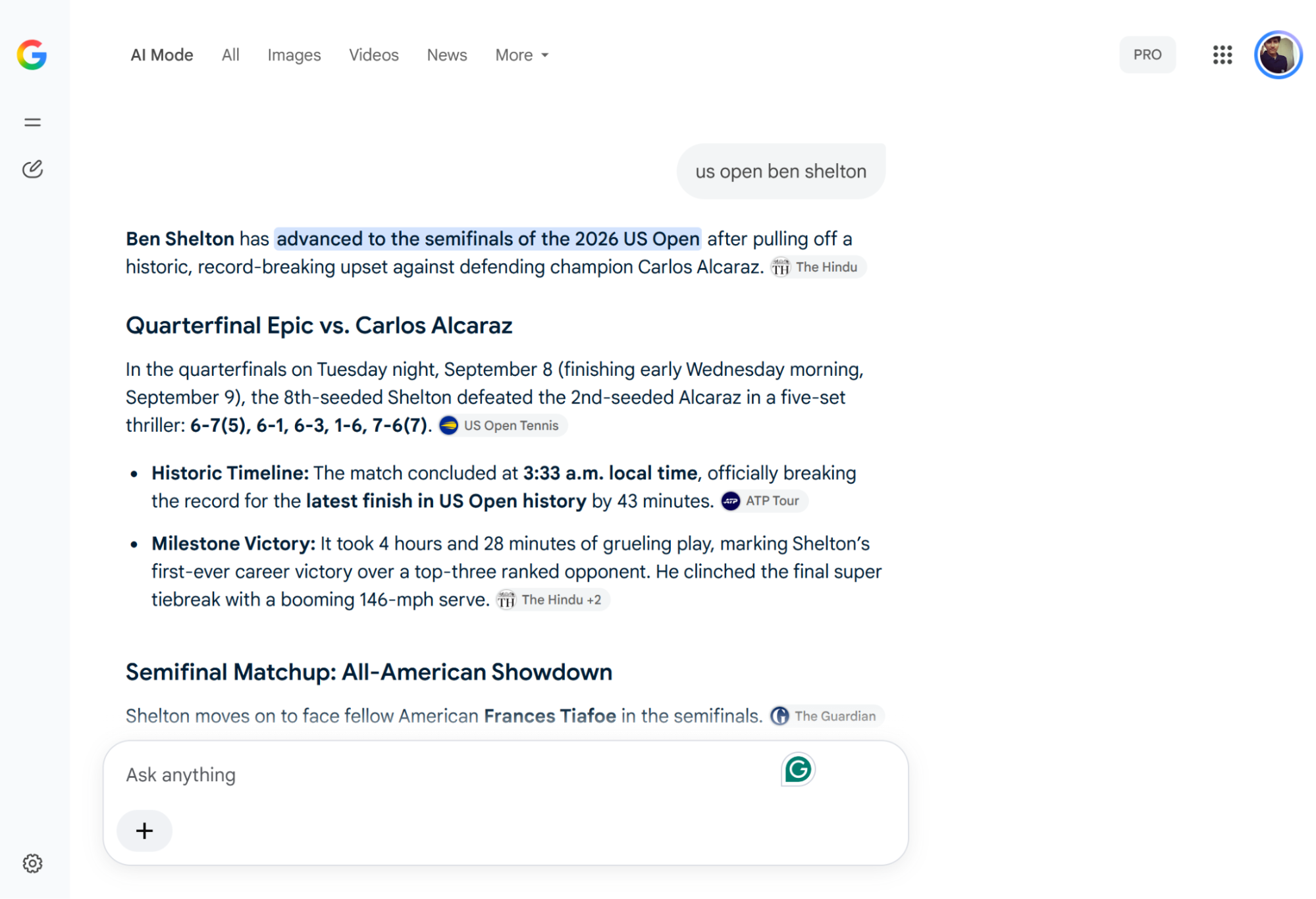Switch to the All tab

click(230, 55)
